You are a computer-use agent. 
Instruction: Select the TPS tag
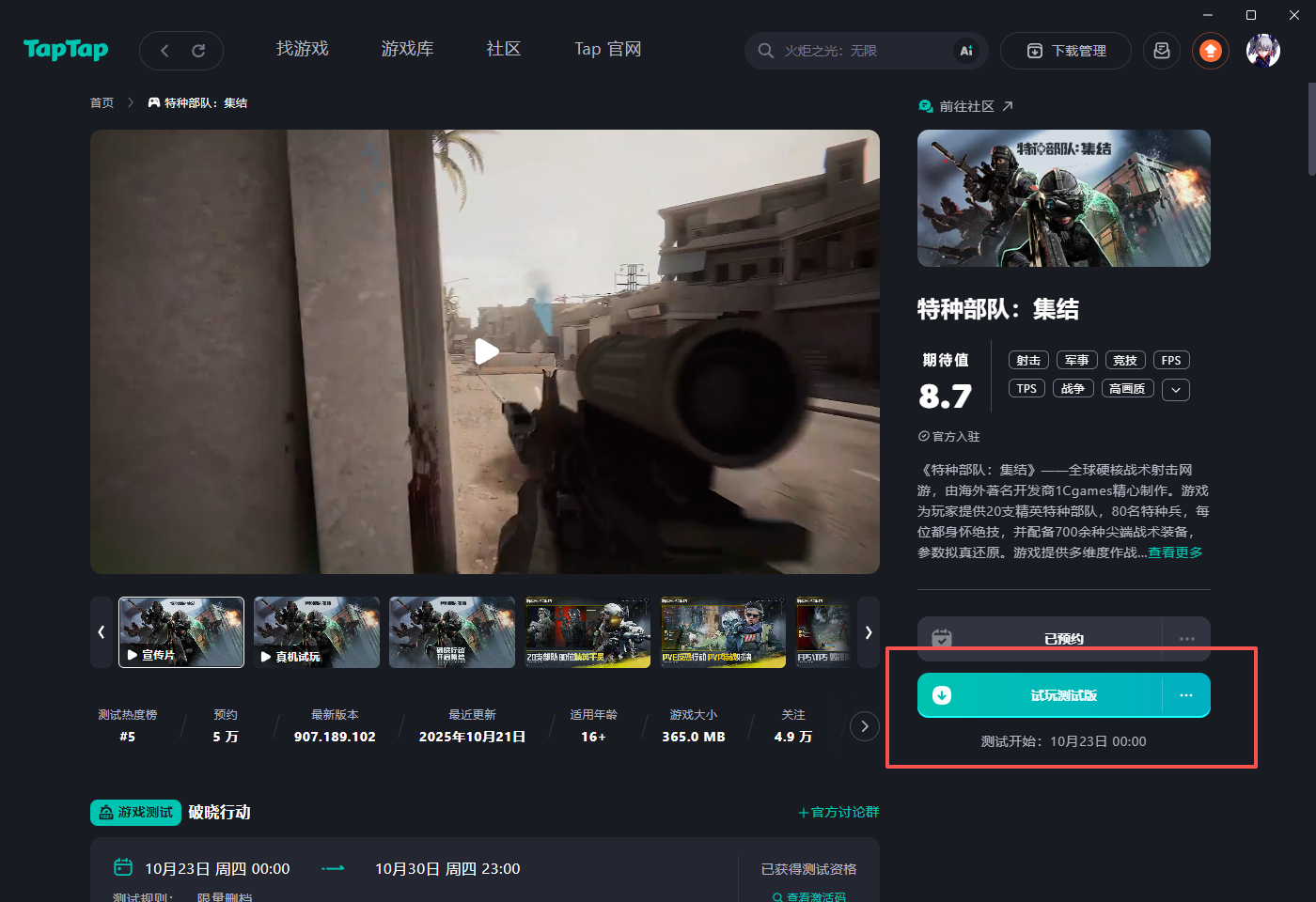pyautogui.click(x=1026, y=388)
